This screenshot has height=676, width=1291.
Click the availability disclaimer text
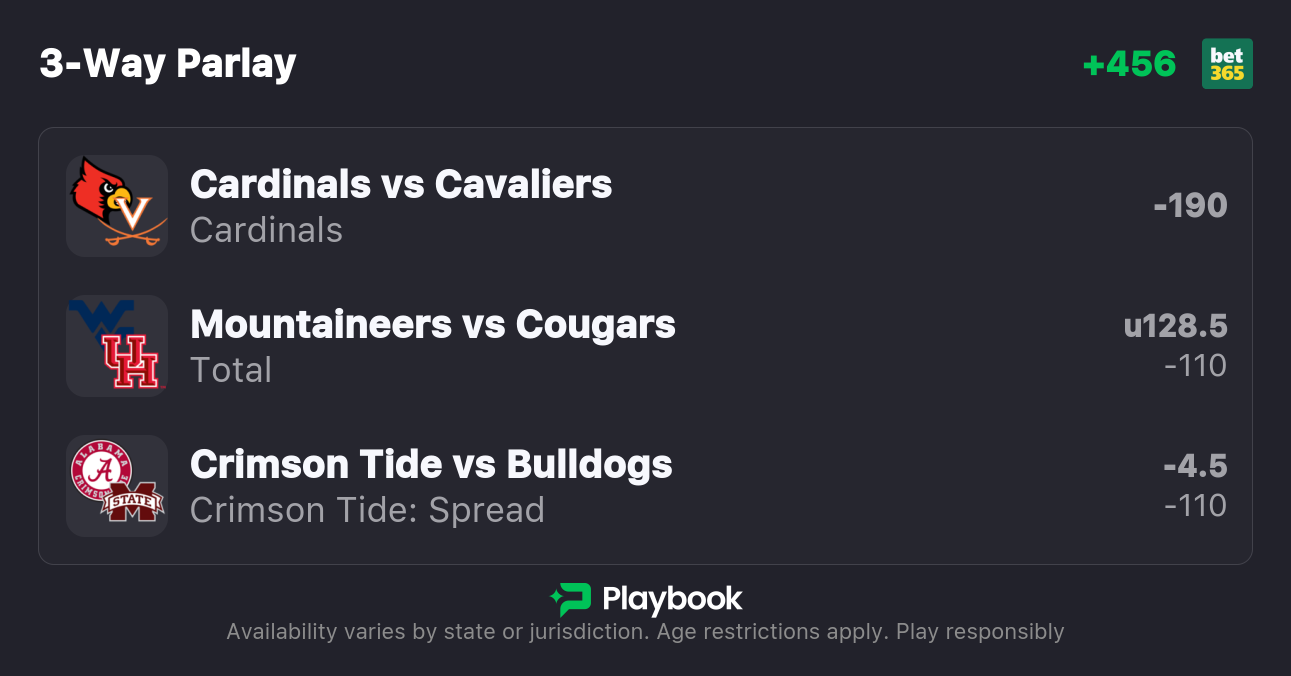[645, 632]
